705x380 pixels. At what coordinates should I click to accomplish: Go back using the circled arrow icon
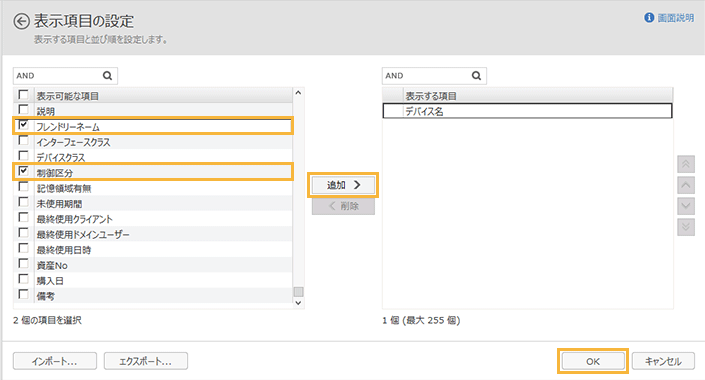[21, 21]
